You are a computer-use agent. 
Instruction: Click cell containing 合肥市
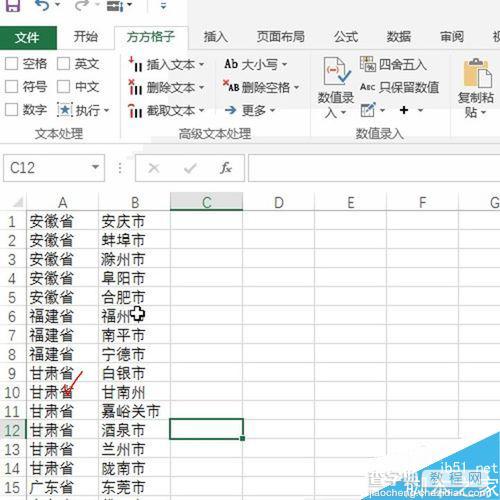tap(134, 297)
